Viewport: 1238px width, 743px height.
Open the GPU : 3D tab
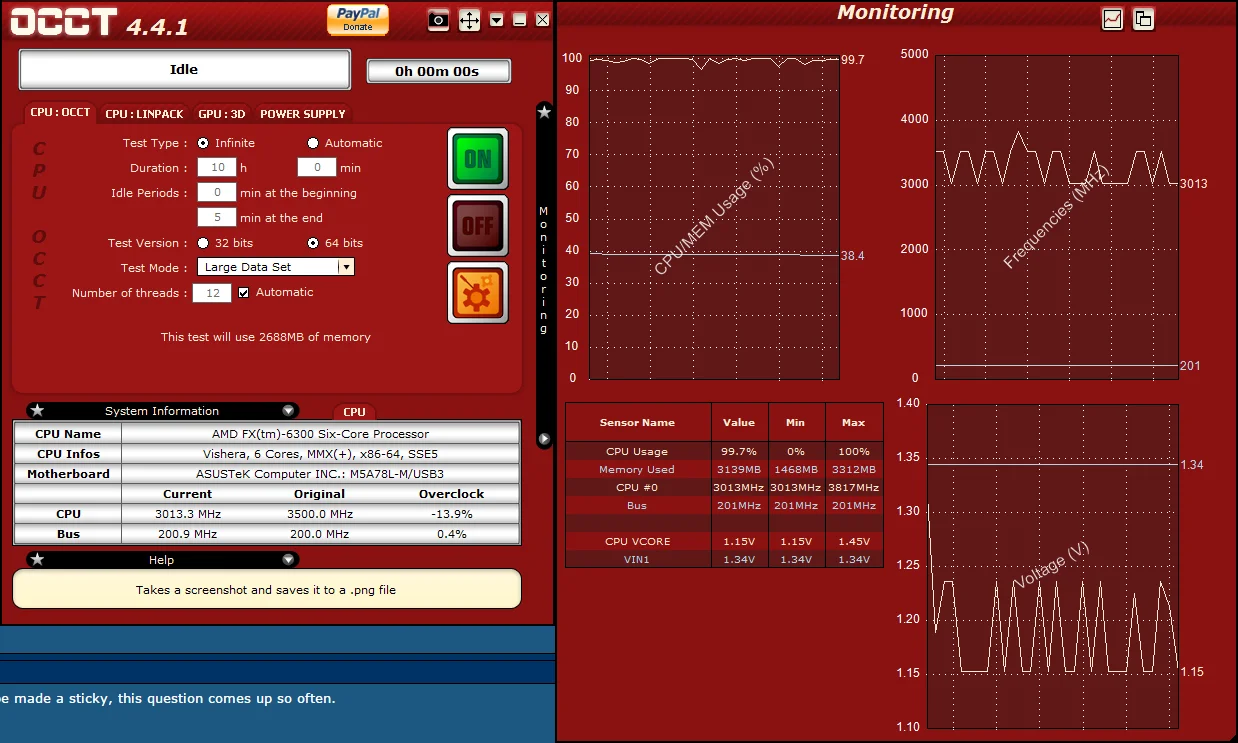(222, 114)
